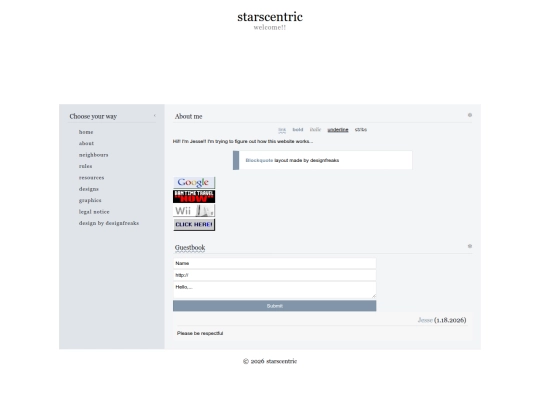This screenshot has height=405, width=540.
Task: Click the © 2026 starscentric footer text
Action: tap(270, 361)
